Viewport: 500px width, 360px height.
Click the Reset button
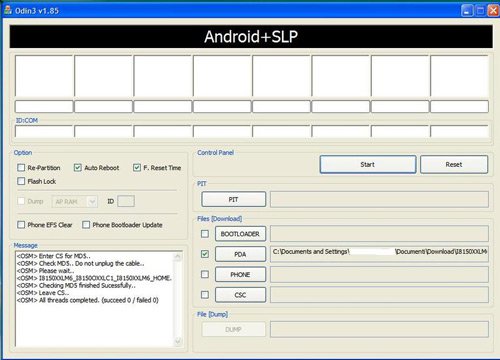[454, 164]
